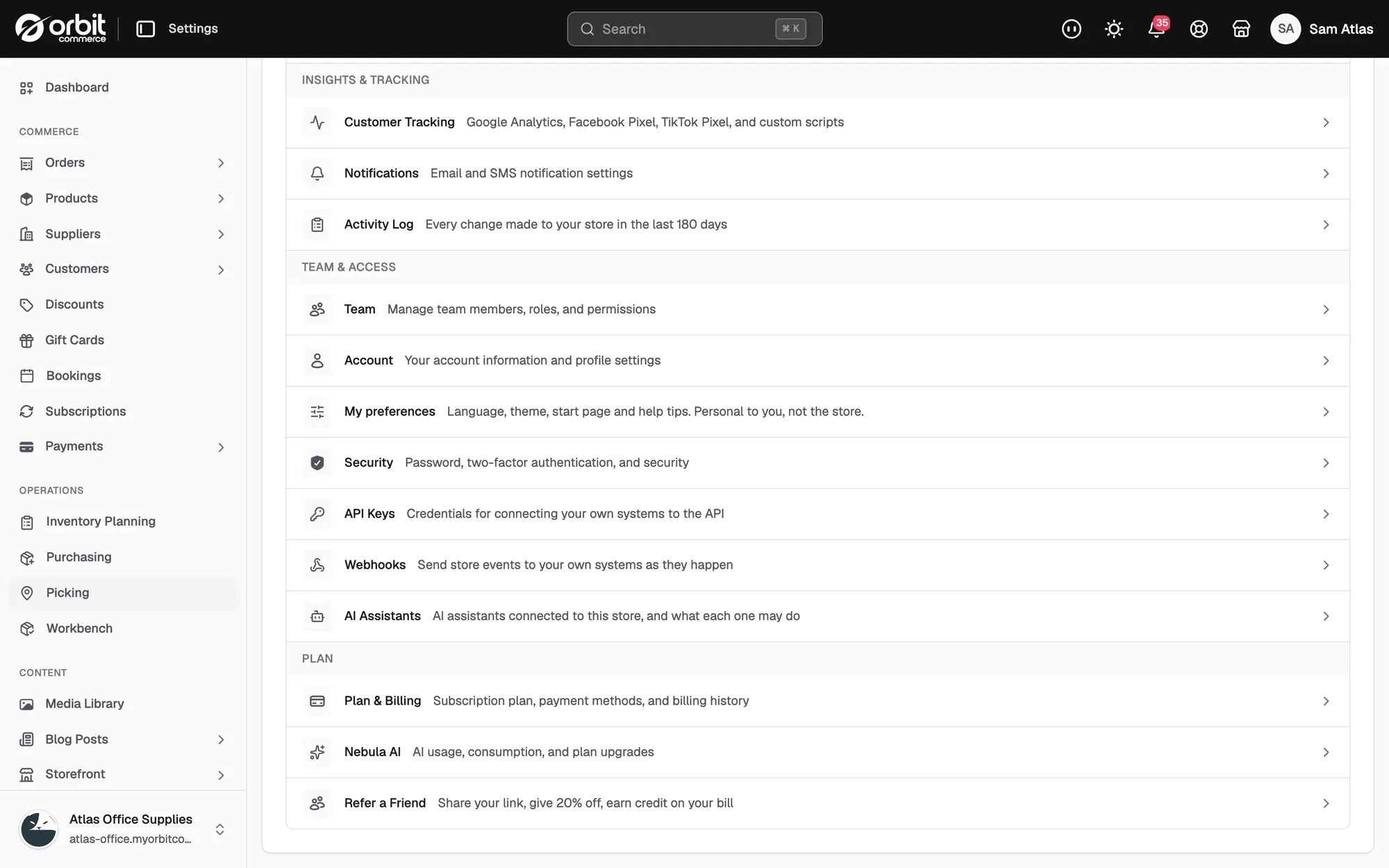Expand the Blog Posts submenu chevron

coord(221,740)
